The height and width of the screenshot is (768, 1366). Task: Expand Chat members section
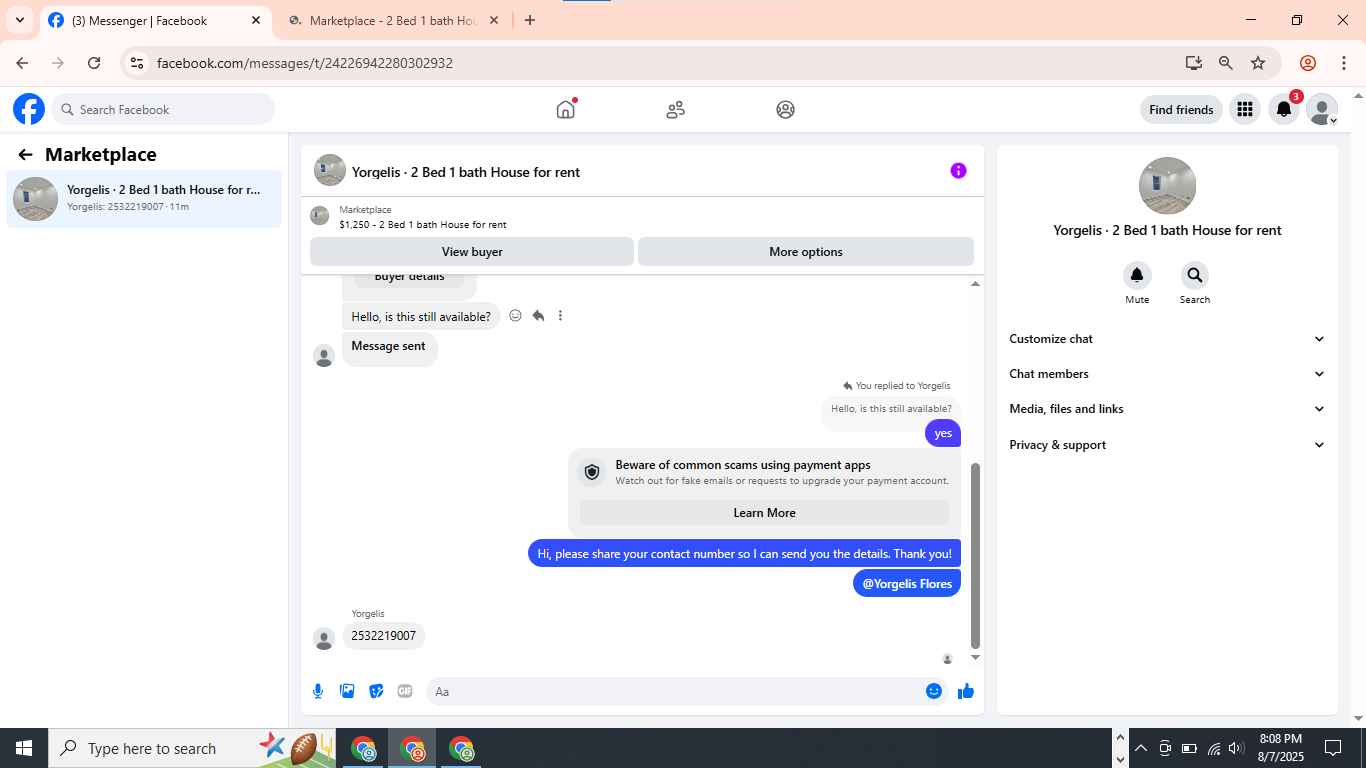pos(1167,374)
